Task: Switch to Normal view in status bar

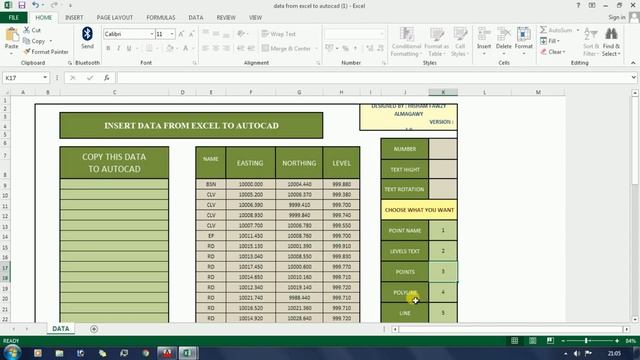Action: (x=514, y=340)
